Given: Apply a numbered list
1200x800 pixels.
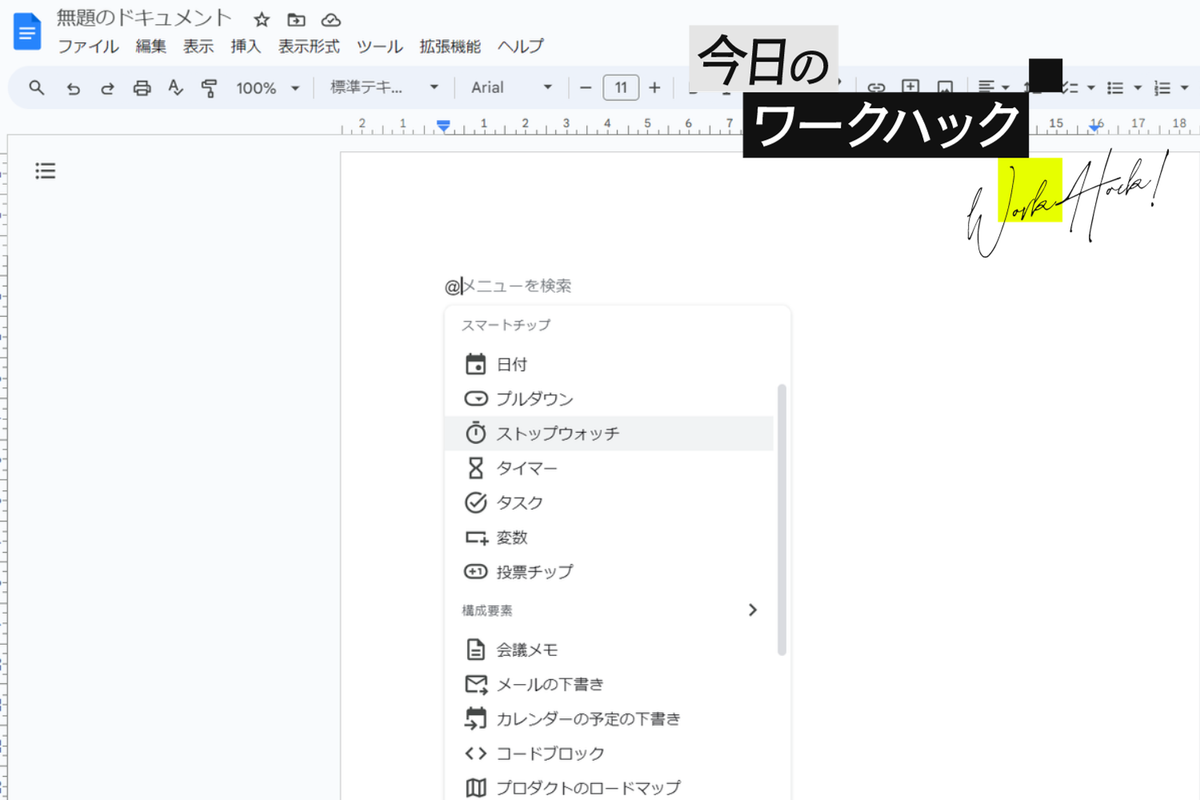Looking at the screenshot, I should (1163, 88).
